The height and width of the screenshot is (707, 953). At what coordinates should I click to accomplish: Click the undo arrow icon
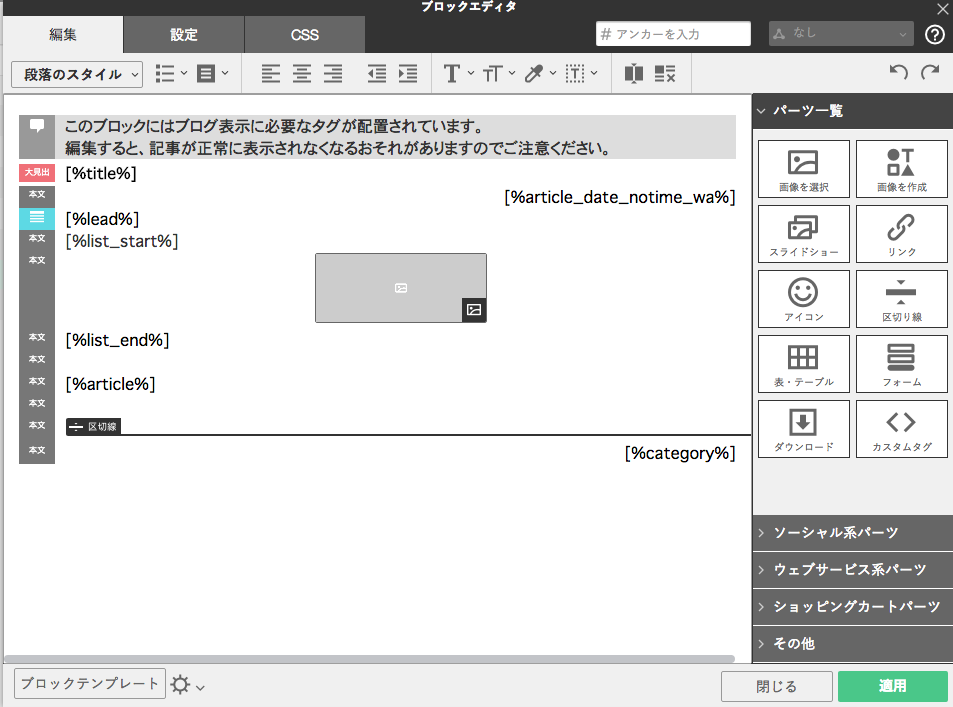[x=898, y=72]
